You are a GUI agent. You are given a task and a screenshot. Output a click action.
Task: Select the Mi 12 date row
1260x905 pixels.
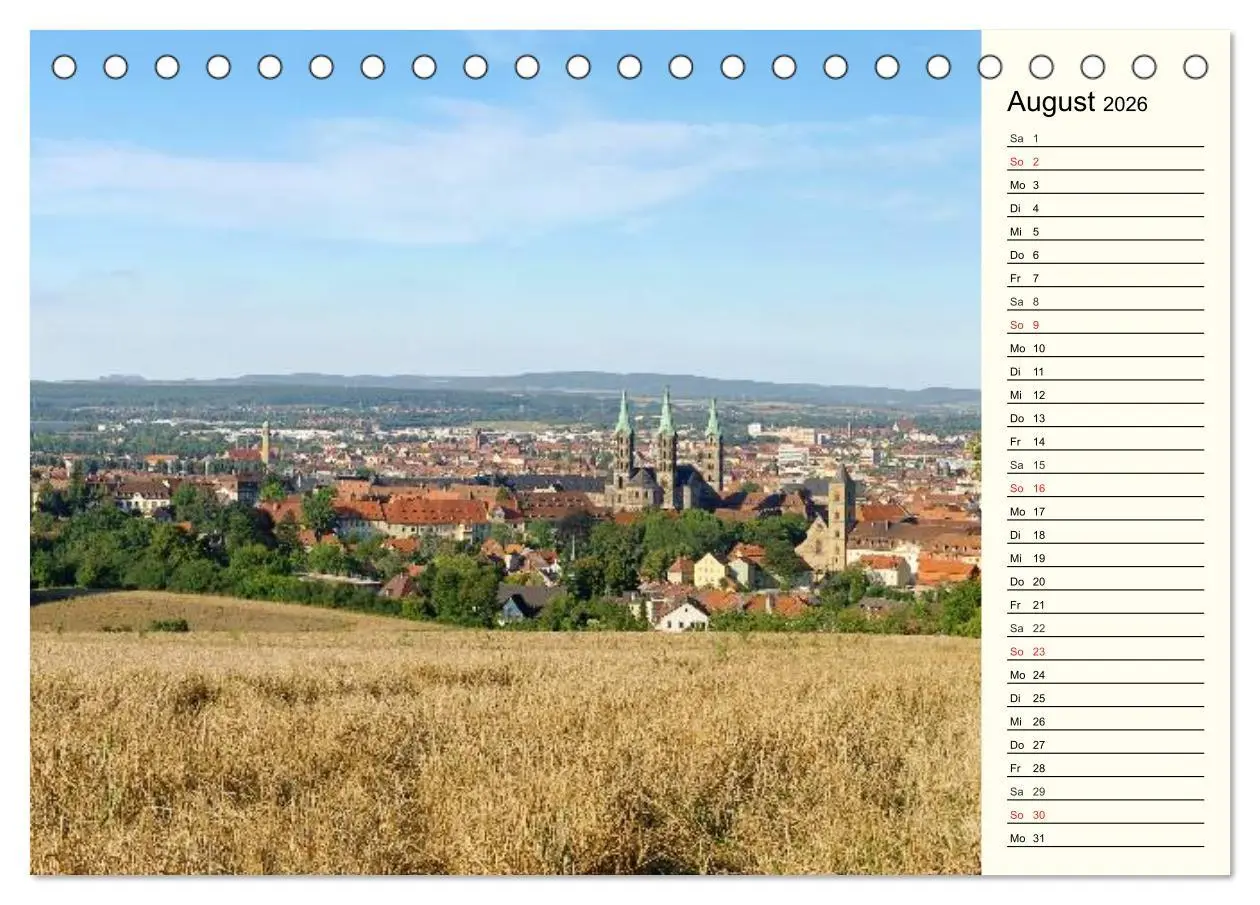click(x=1105, y=395)
